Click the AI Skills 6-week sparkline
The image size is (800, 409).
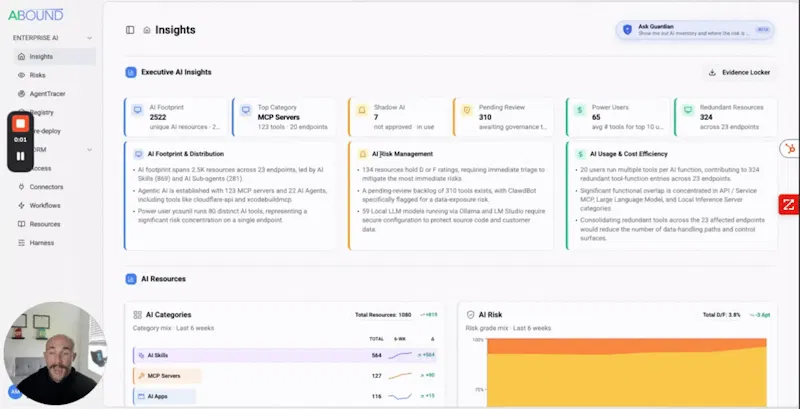(x=400, y=355)
